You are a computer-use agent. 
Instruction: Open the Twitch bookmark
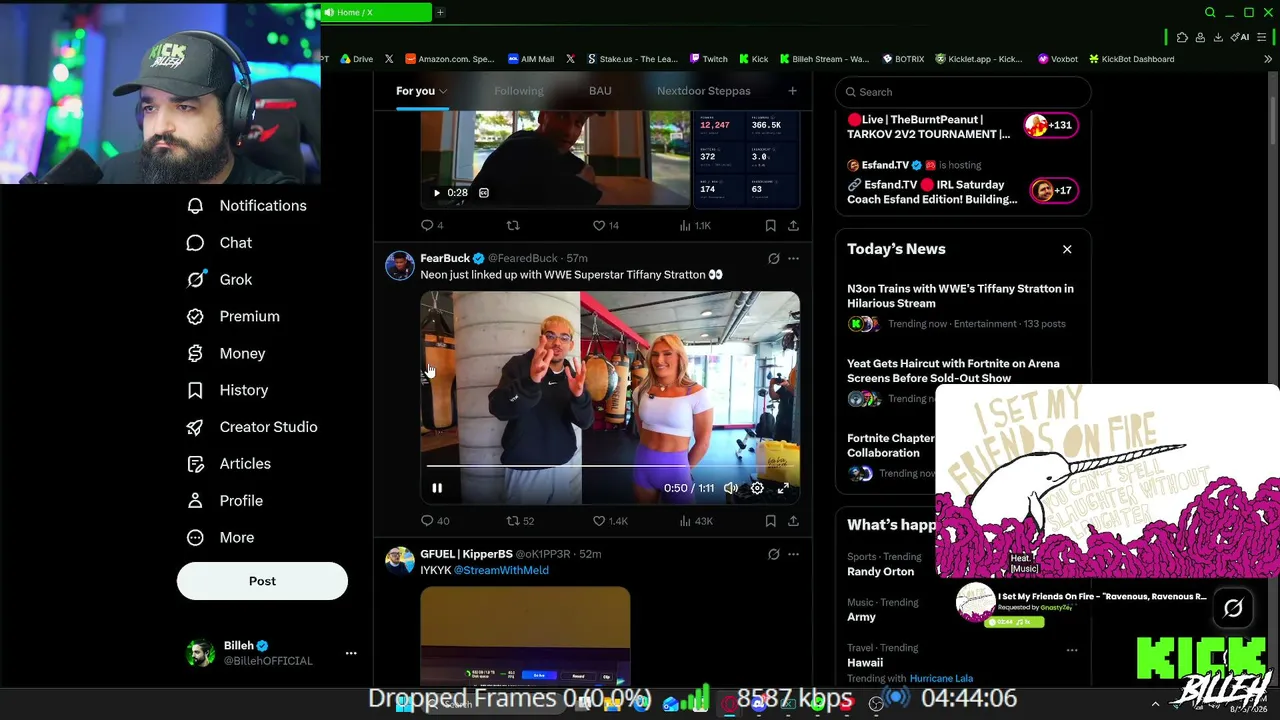pyautogui.click(x=708, y=59)
